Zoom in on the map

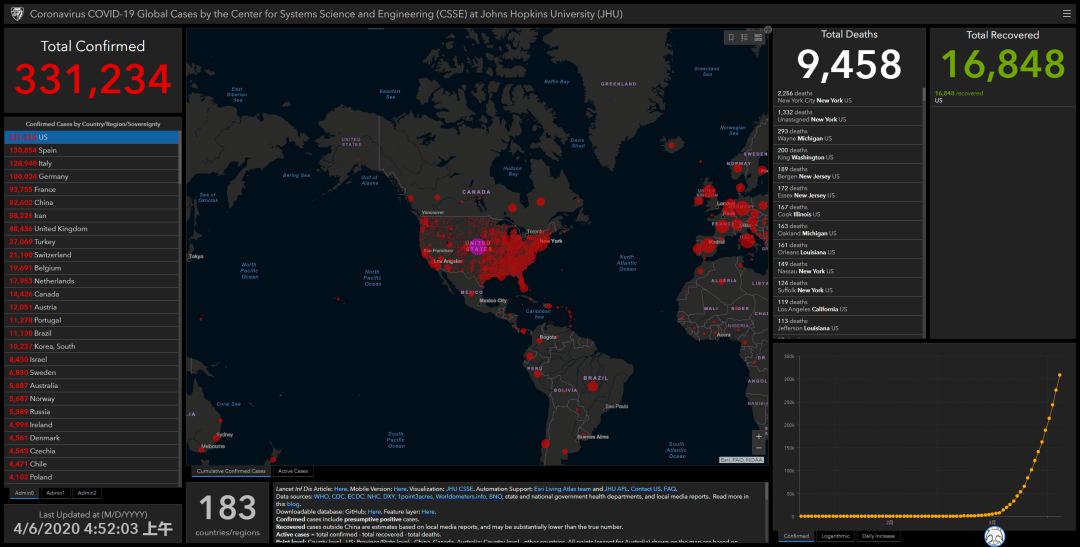point(759,436)
